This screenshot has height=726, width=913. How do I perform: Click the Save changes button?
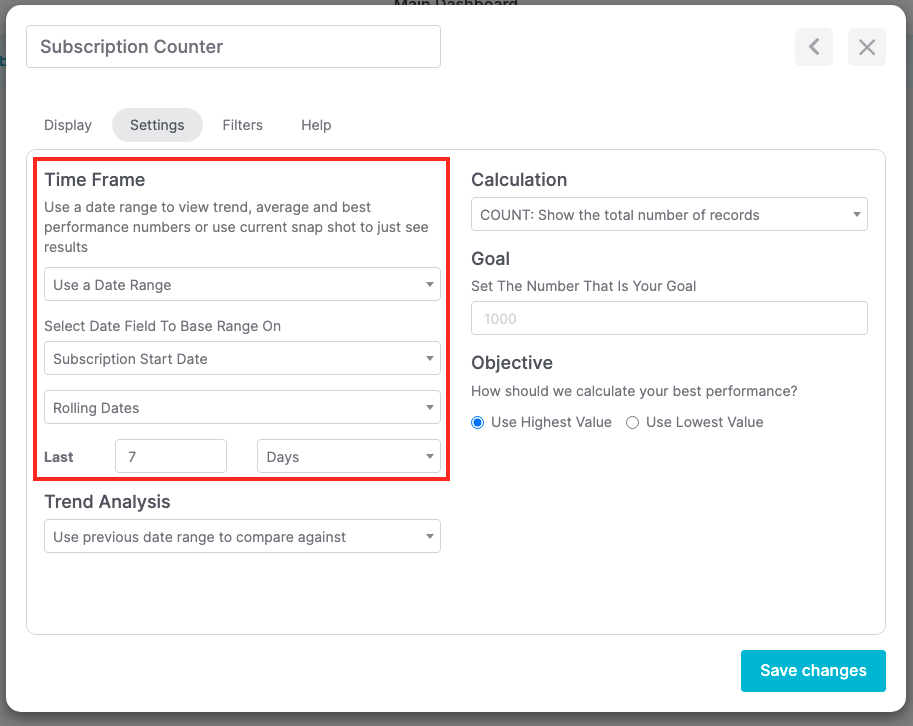[x=813, y=670]
